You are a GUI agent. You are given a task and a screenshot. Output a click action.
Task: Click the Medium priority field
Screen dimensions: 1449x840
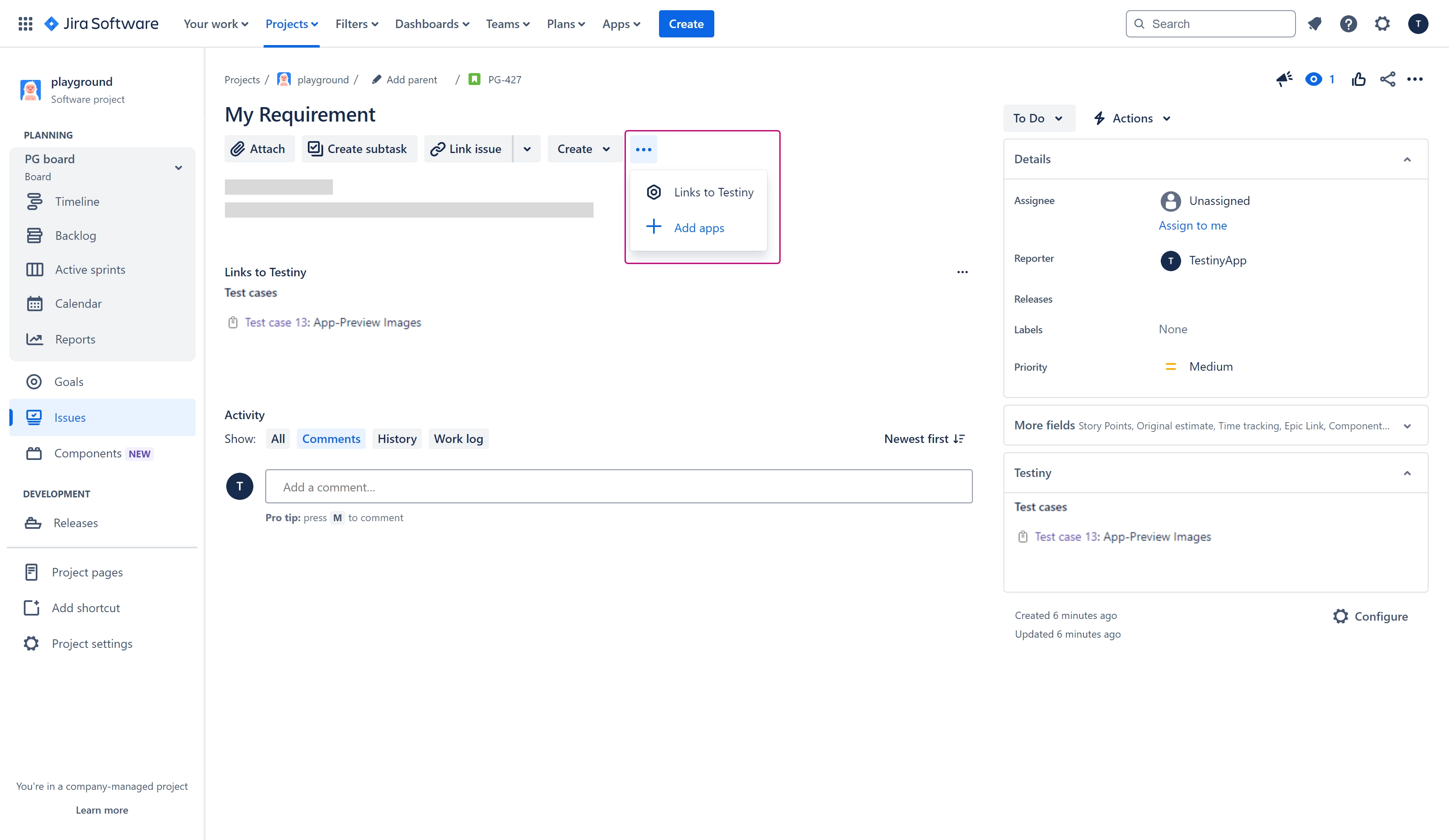point(1210,366)
